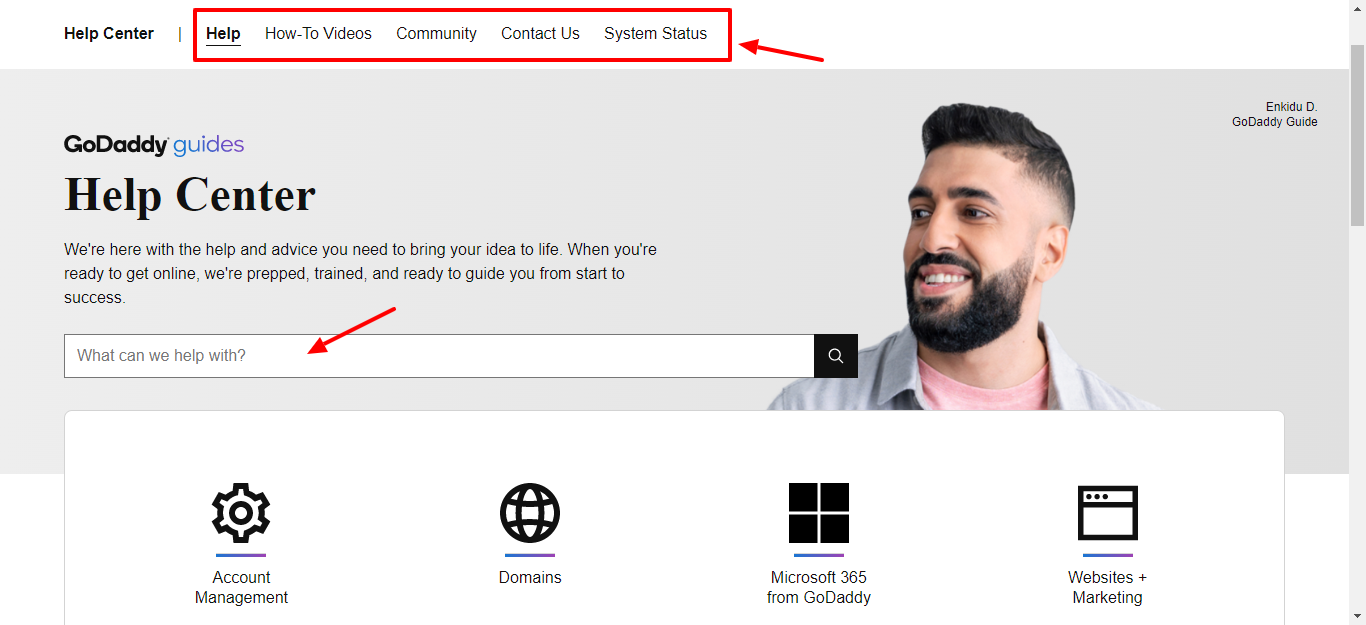Viewport: 1366px width, 625px height.
Task: Open the Account Management gear icon
Action: [x=241, y=513]
